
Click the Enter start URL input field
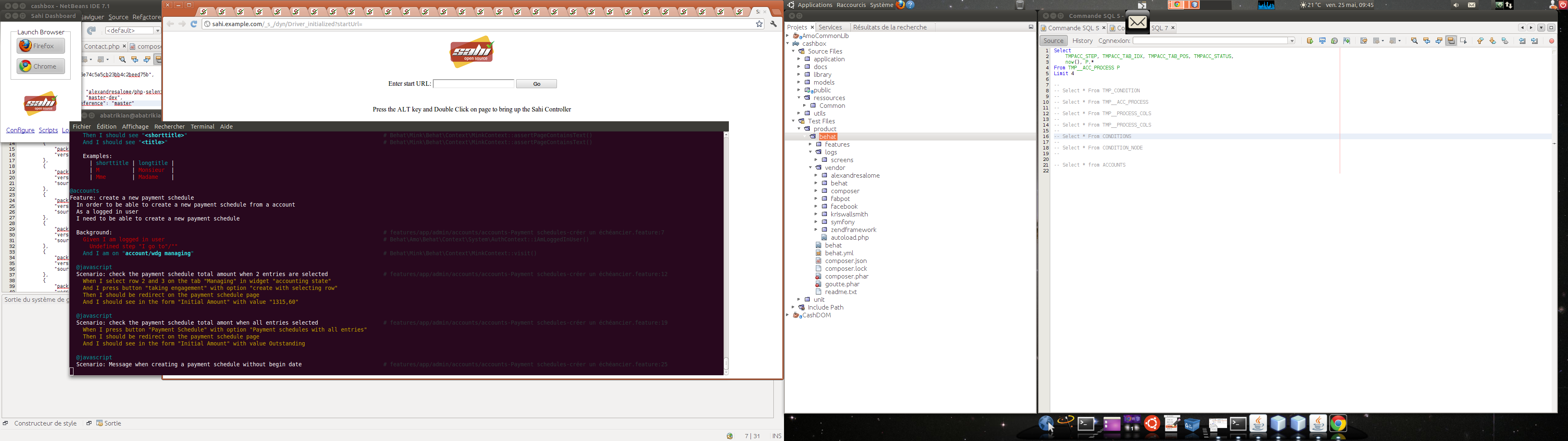pos(474,83)
